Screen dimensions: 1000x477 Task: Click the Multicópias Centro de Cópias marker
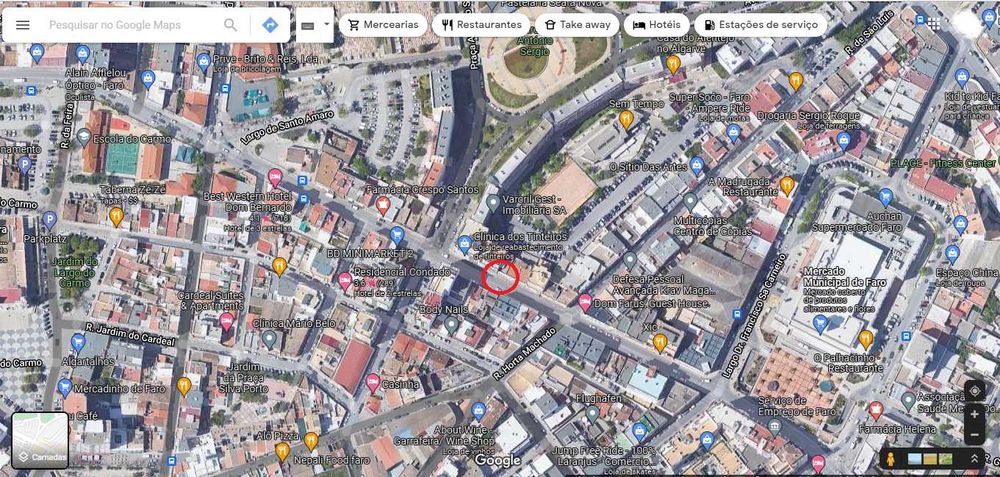[x=690, y=202]
